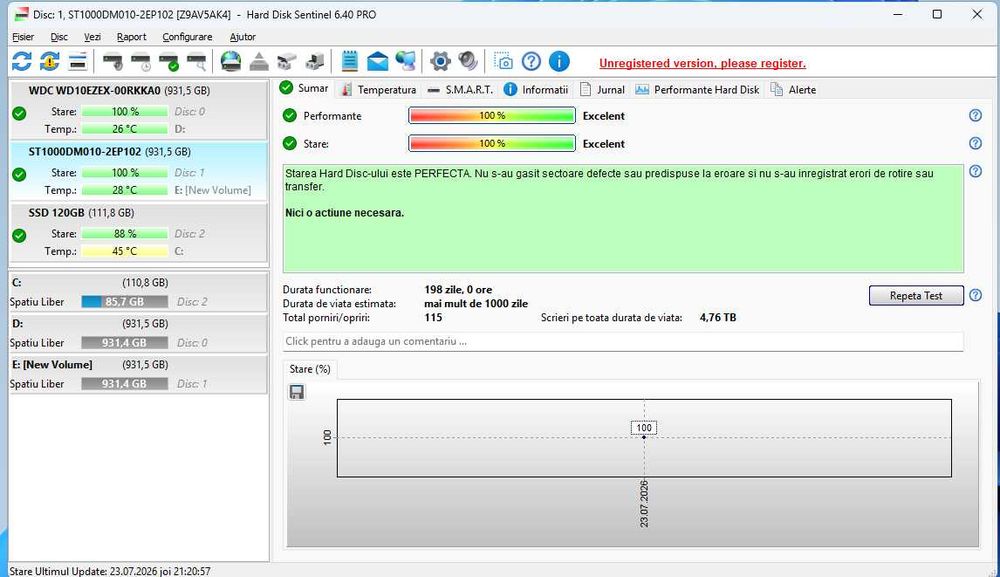Click the second gray drive connector icon

tap(315, 62)
